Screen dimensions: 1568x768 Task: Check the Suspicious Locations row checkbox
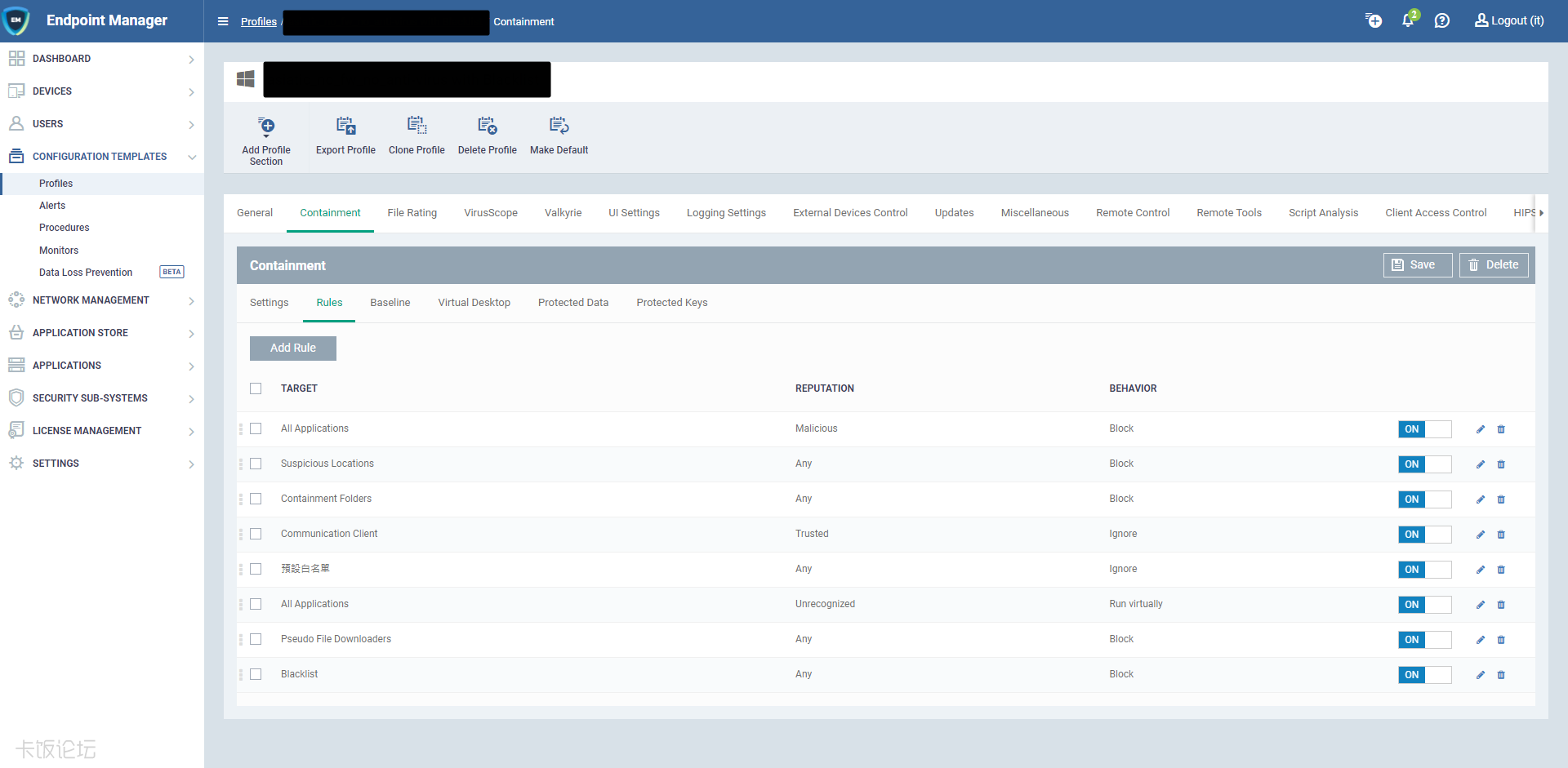point(256,464)
